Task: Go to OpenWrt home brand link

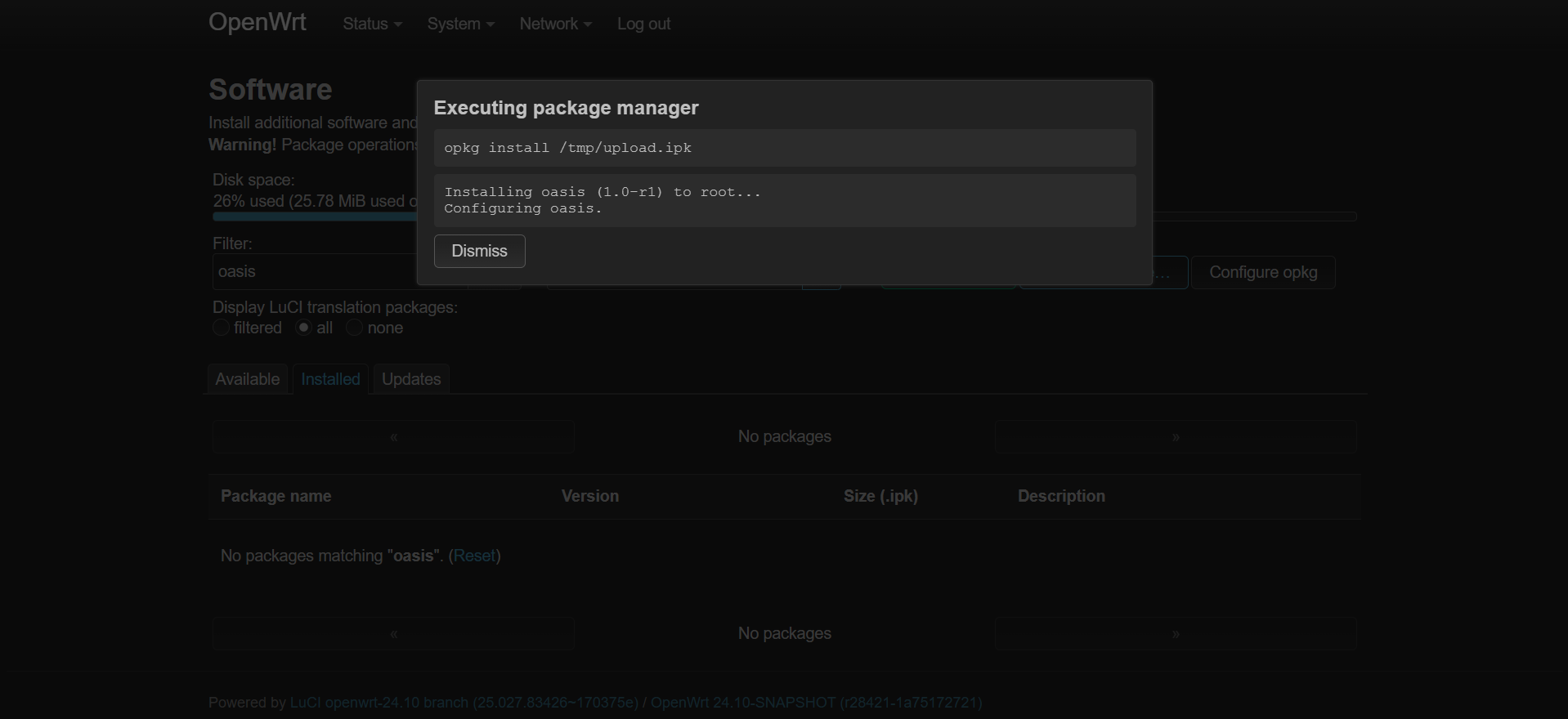Action: click(258, 21)
